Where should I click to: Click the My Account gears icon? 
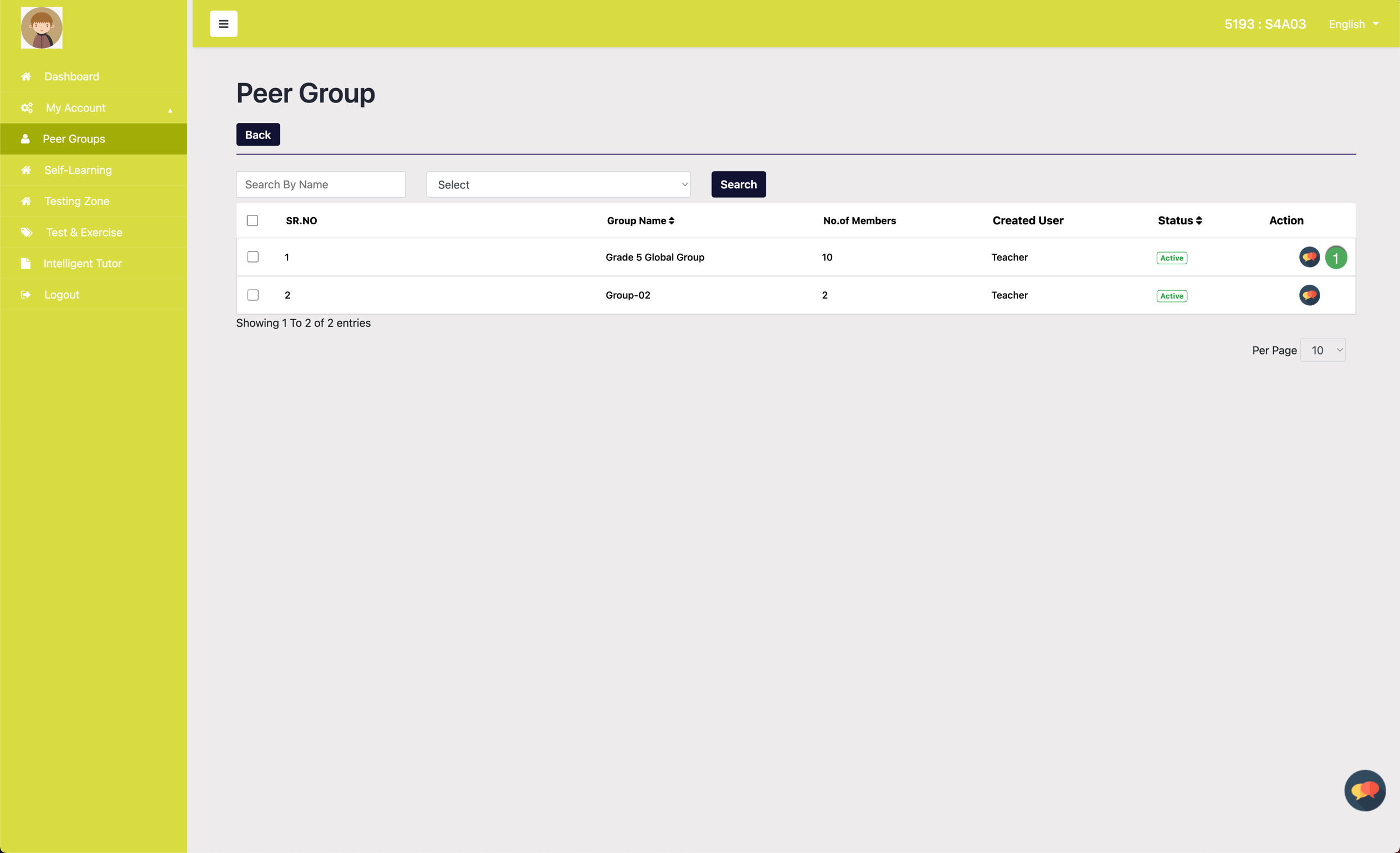(27, 108)
